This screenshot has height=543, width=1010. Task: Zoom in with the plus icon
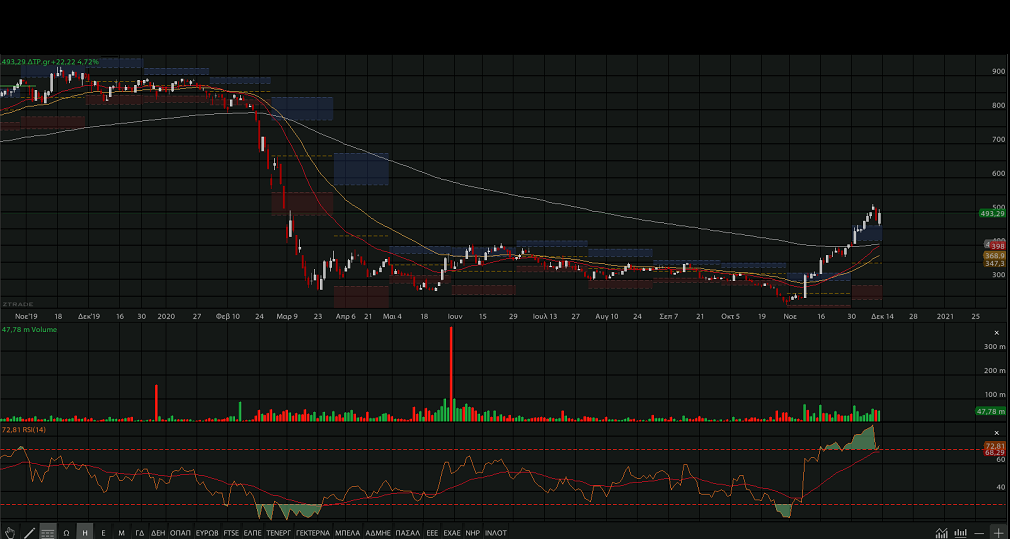coord(997,533)
